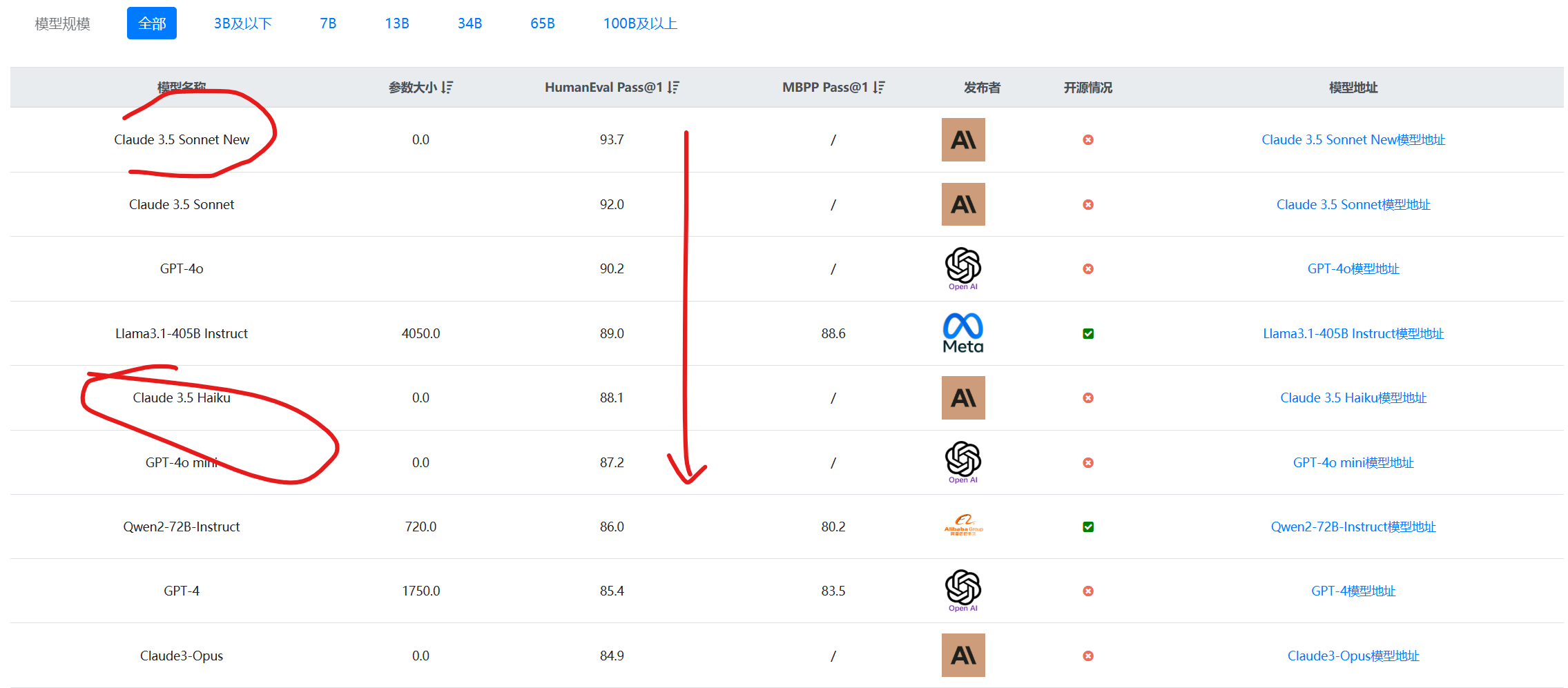
Task: Open Claude 3.5 Sonnet模型地址 link
Action: 1353,204
